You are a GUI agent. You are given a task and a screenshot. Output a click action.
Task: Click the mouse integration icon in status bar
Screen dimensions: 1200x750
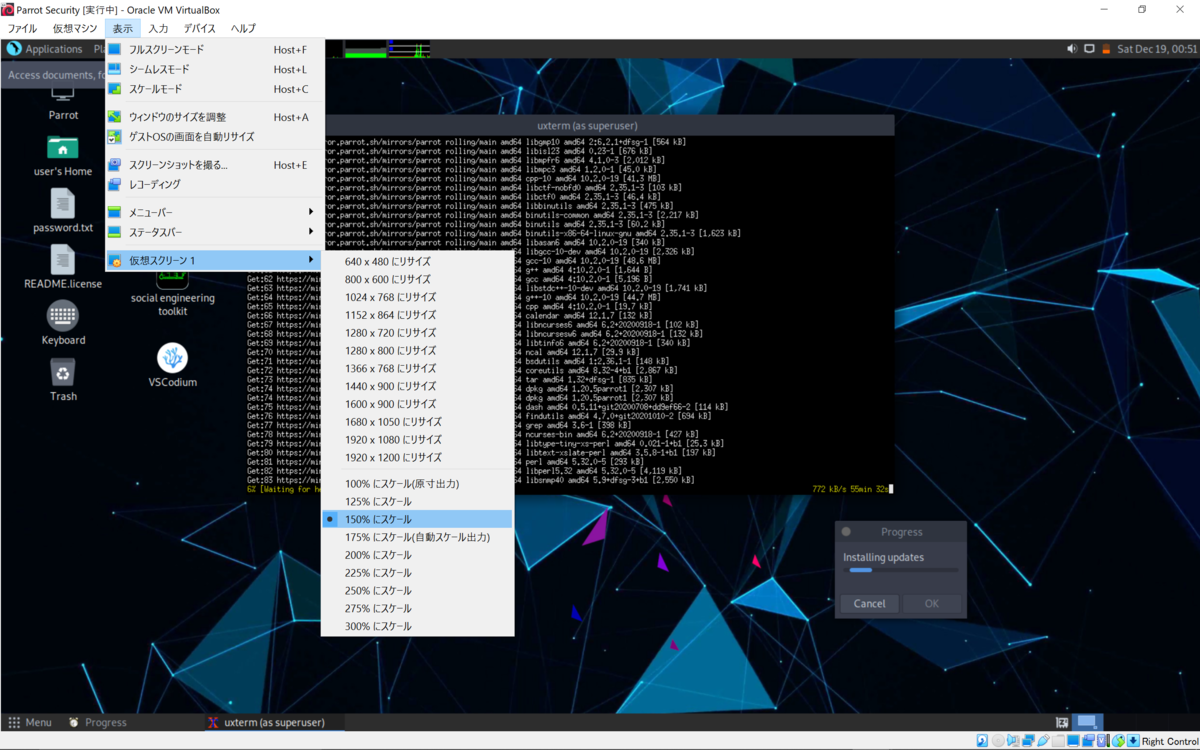1118,741
